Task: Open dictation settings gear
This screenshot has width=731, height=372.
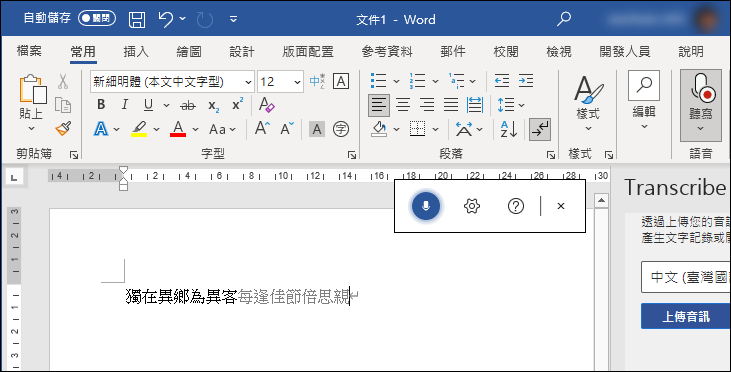Action: pyautogui.click(x=472, y=206)
